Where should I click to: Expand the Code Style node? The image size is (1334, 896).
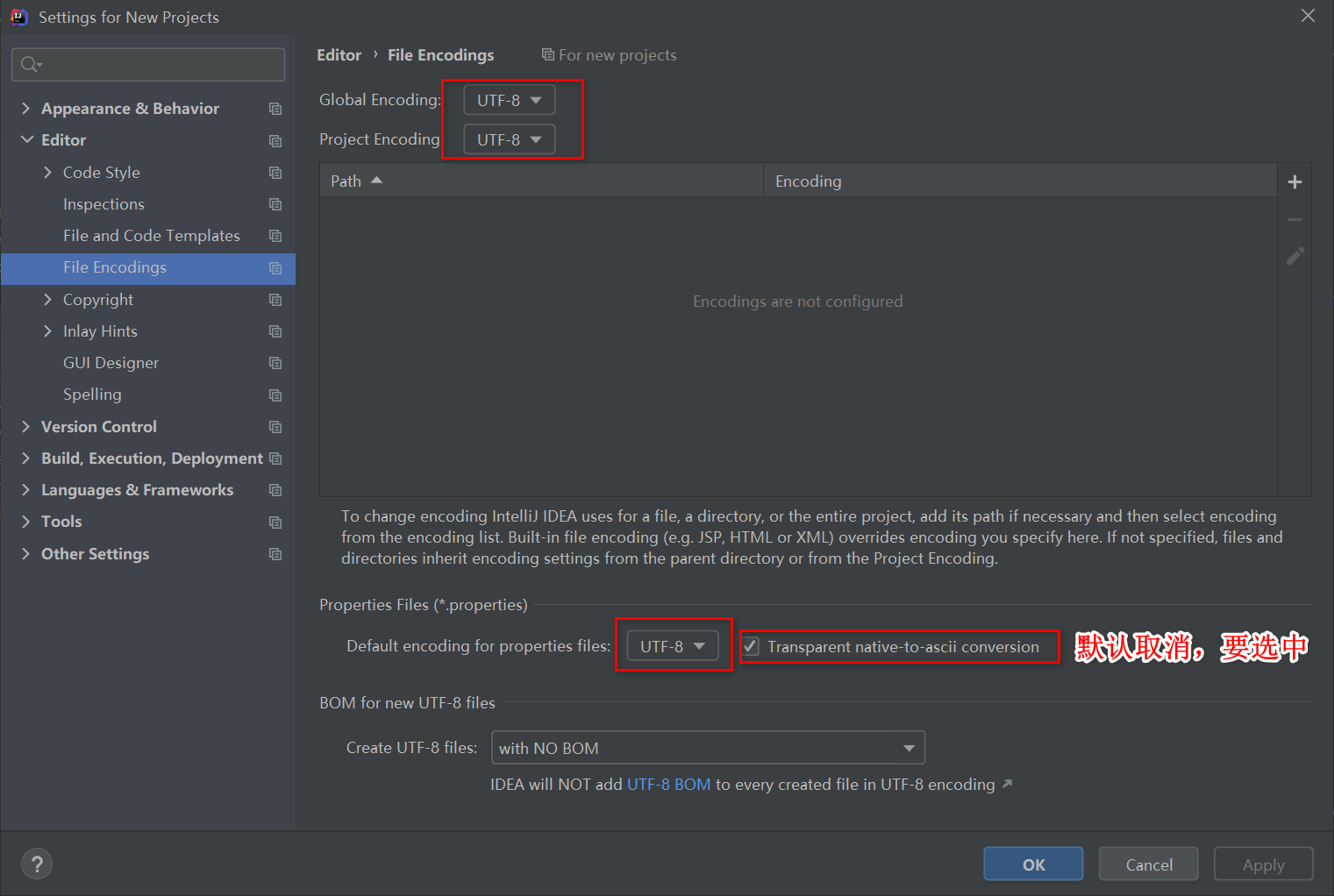(48, 172)
